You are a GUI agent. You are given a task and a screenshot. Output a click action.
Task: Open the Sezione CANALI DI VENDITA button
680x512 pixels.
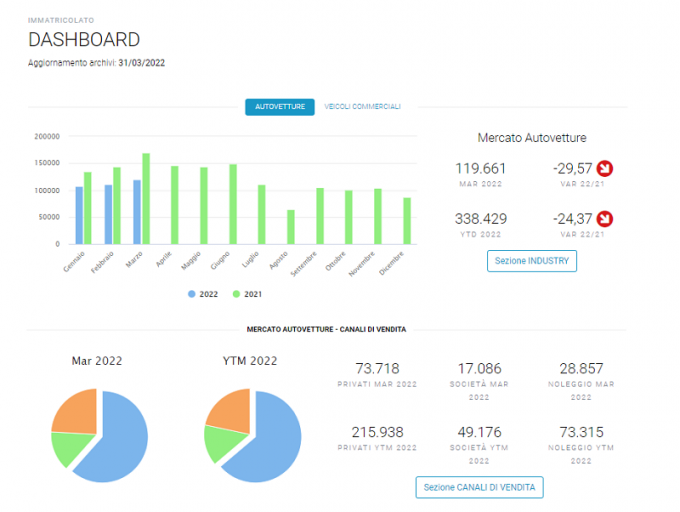[479, 487]
